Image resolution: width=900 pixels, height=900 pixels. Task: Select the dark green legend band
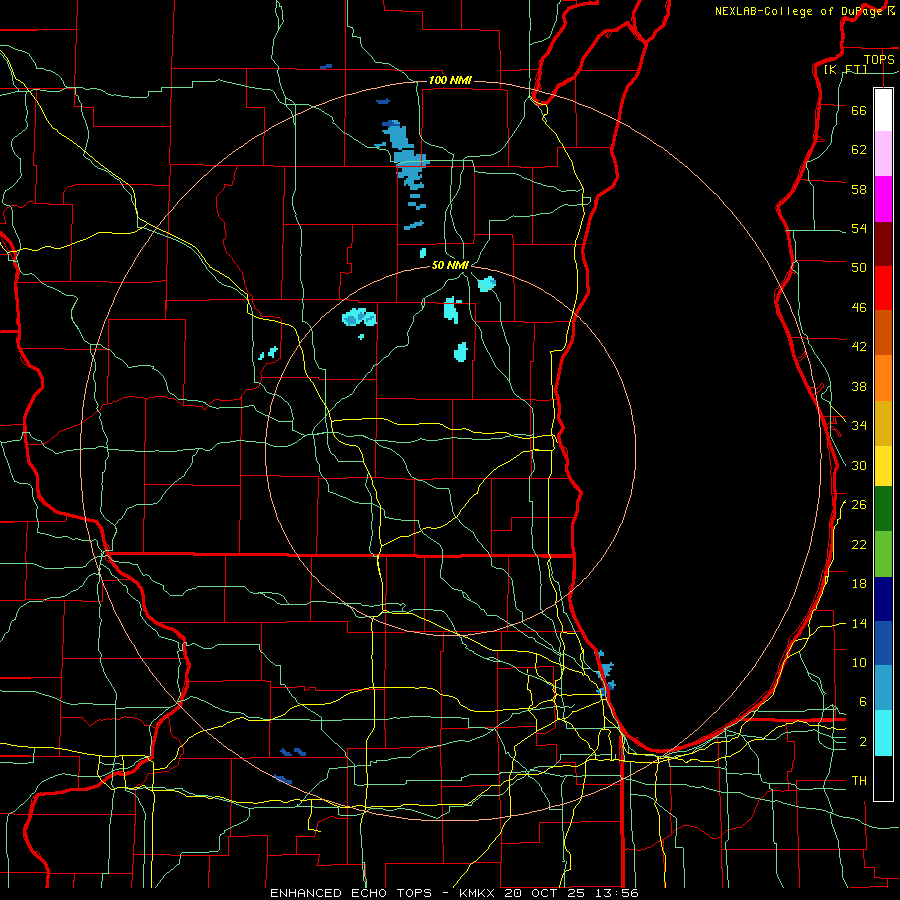pos(883,509)
